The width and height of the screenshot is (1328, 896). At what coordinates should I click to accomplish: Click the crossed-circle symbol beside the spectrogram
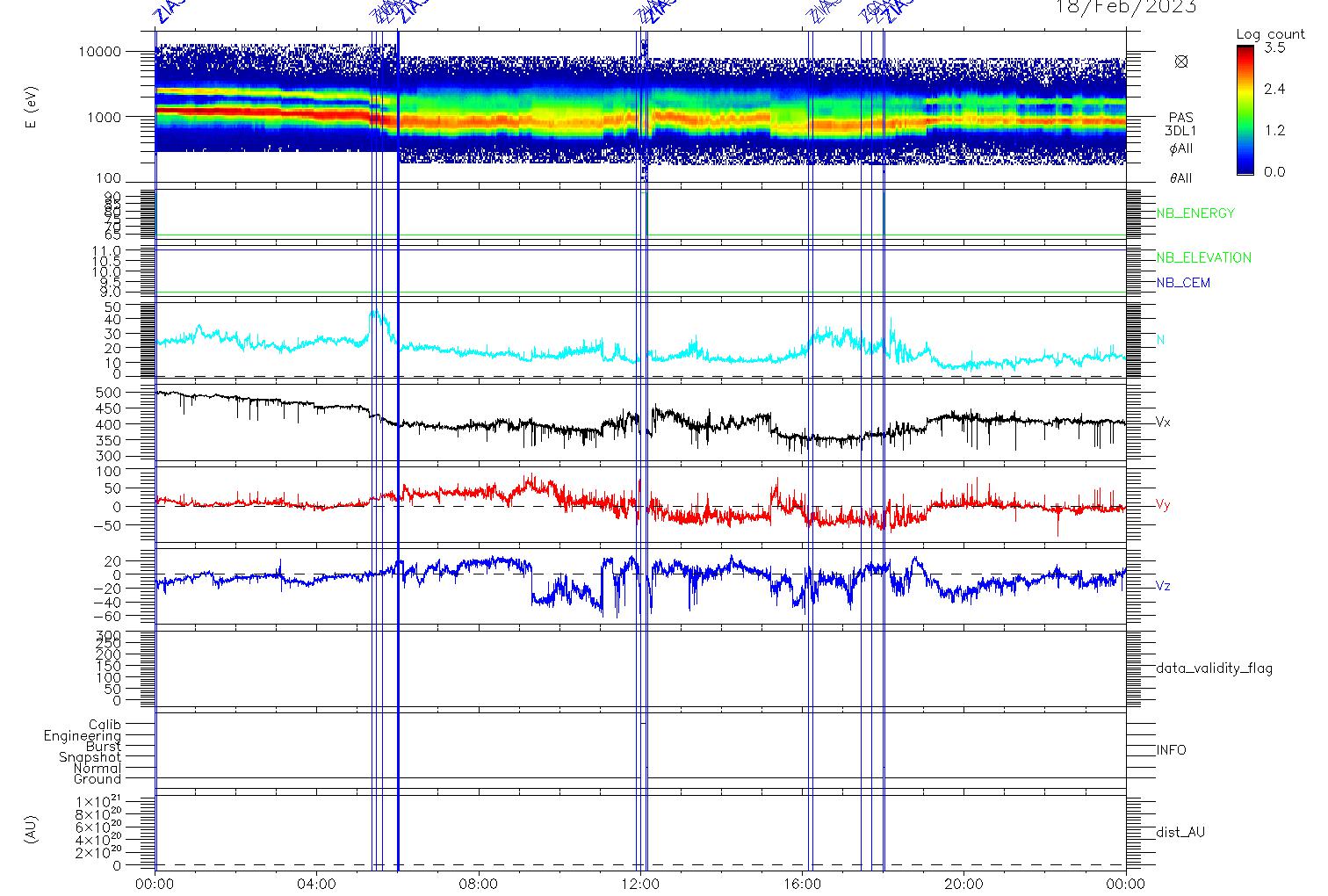(1181, 61)
